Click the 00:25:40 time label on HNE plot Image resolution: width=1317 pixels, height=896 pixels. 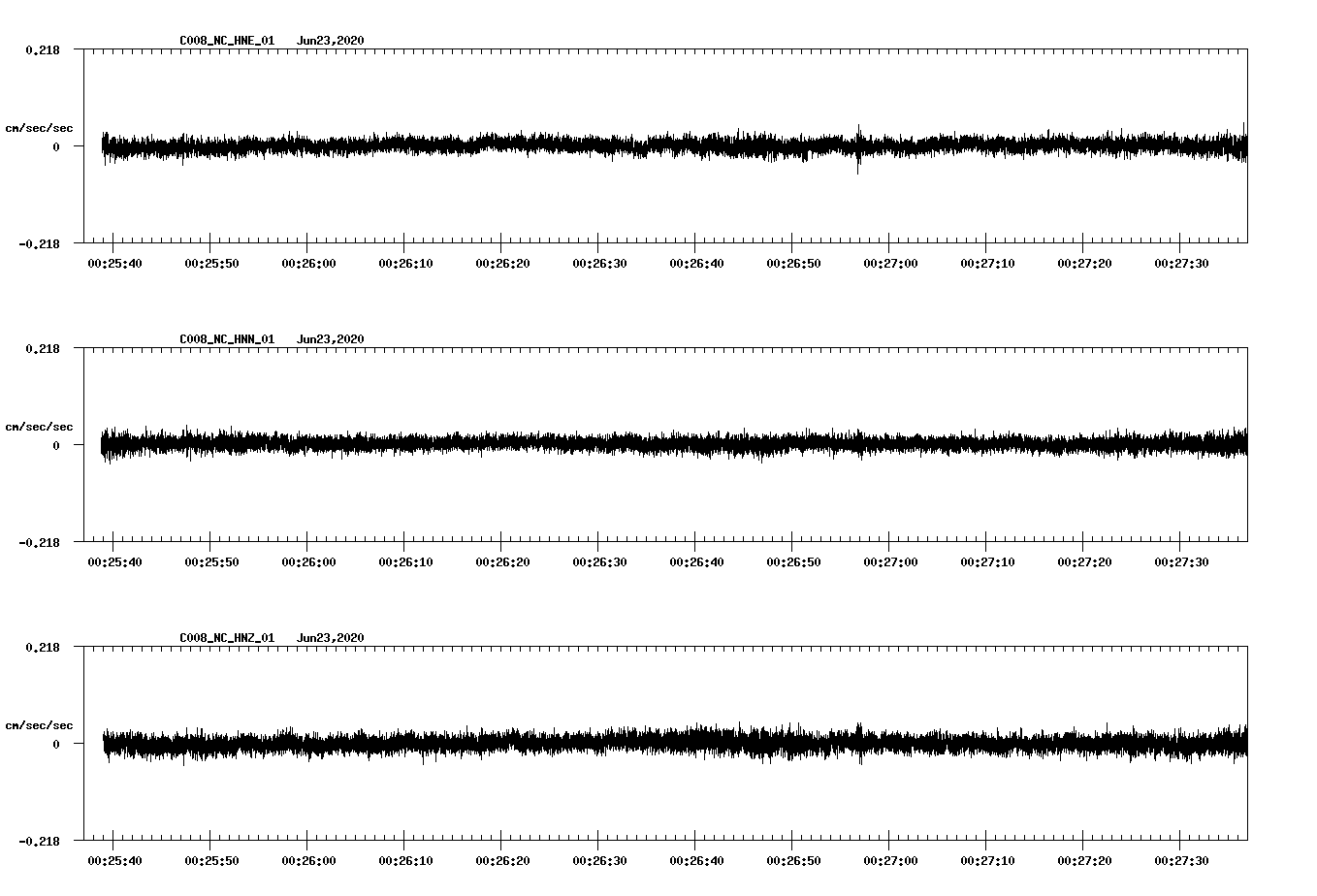[114, 264]
